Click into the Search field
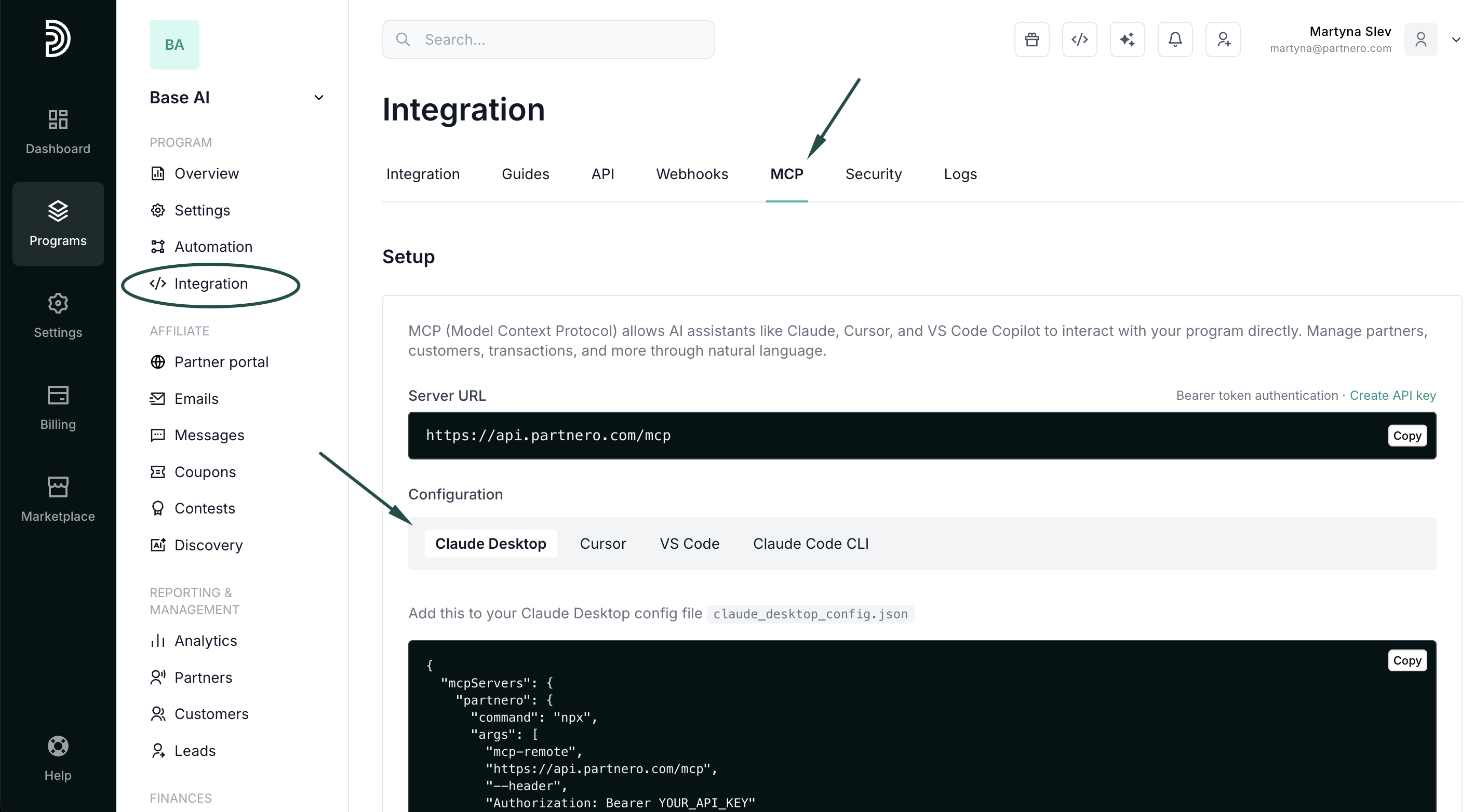This screenshot has height=812, width=1474. click(547, 39)
